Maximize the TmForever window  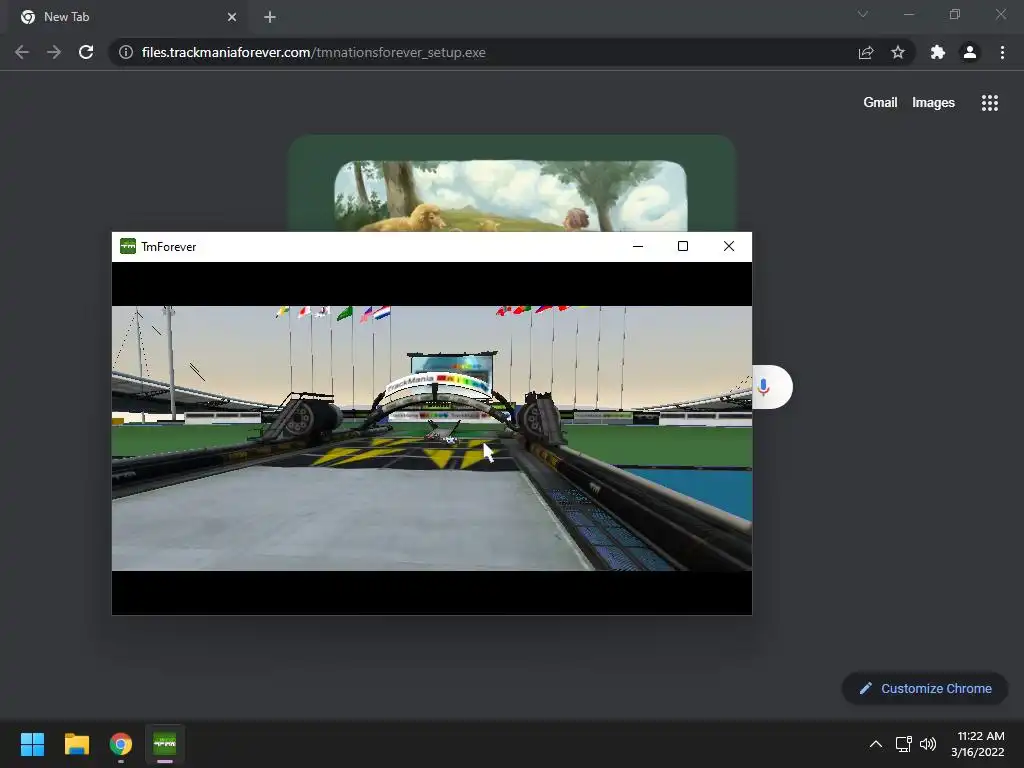click(x=683, y=246)
